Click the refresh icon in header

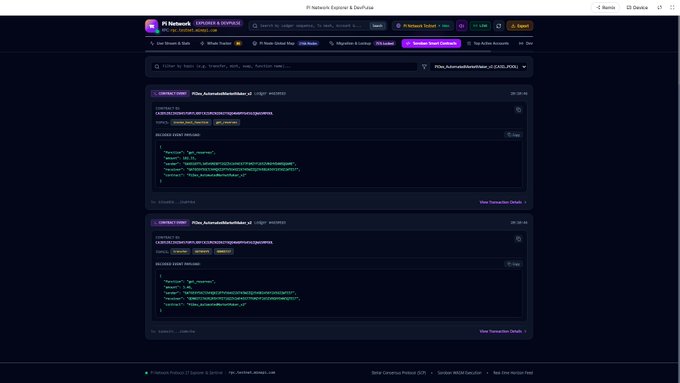[x=499, y=26]
